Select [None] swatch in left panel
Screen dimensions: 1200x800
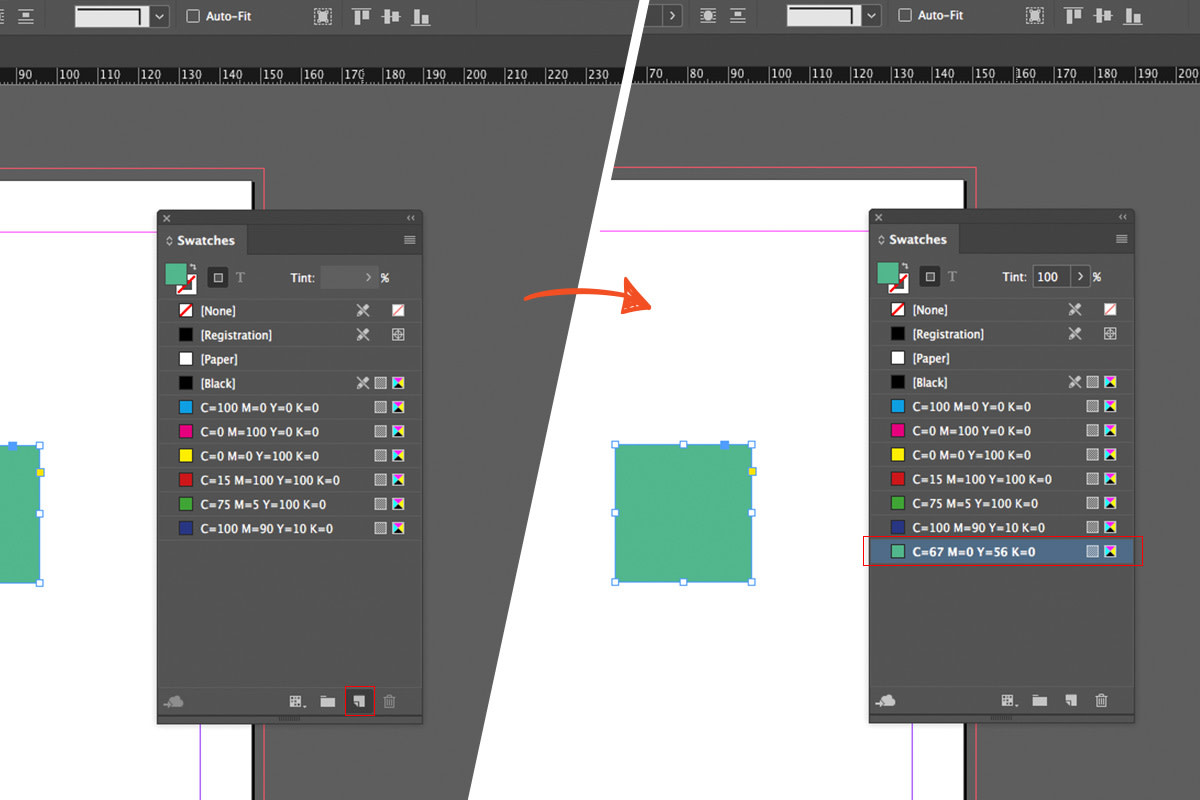coord(290,311)
